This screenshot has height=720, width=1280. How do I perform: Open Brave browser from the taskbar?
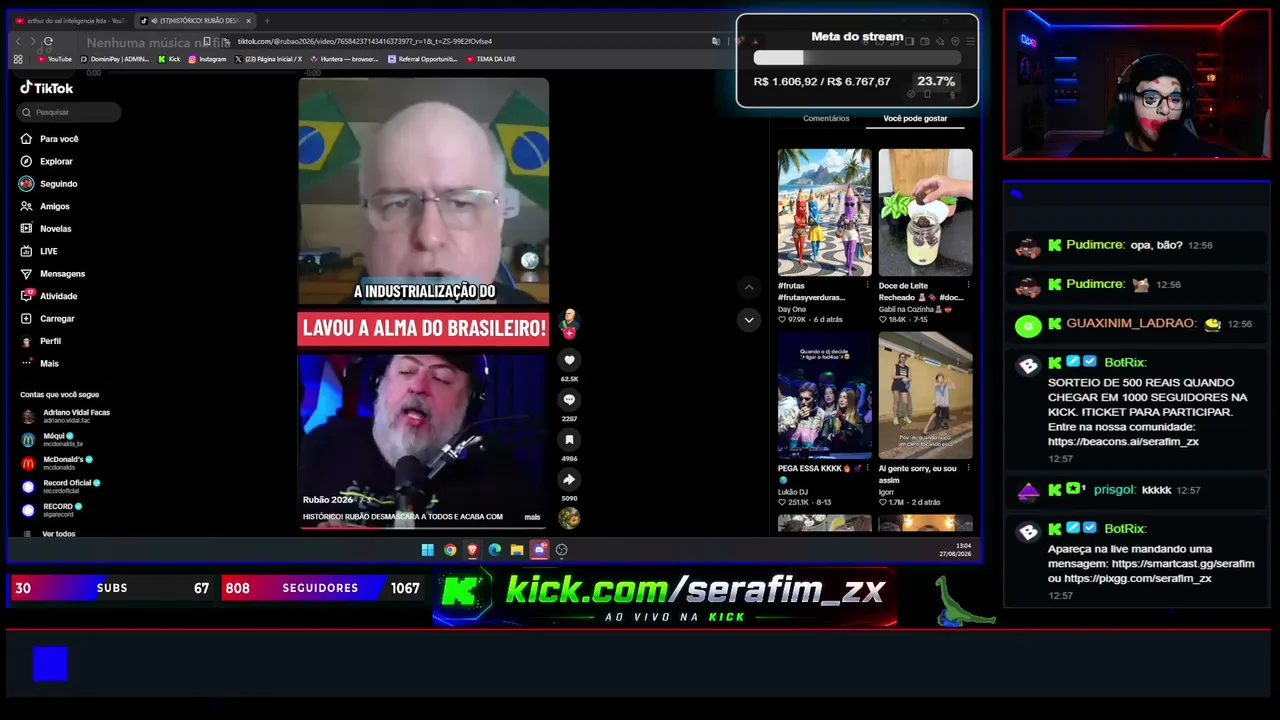pyautogui.click(x=472, y=550)
